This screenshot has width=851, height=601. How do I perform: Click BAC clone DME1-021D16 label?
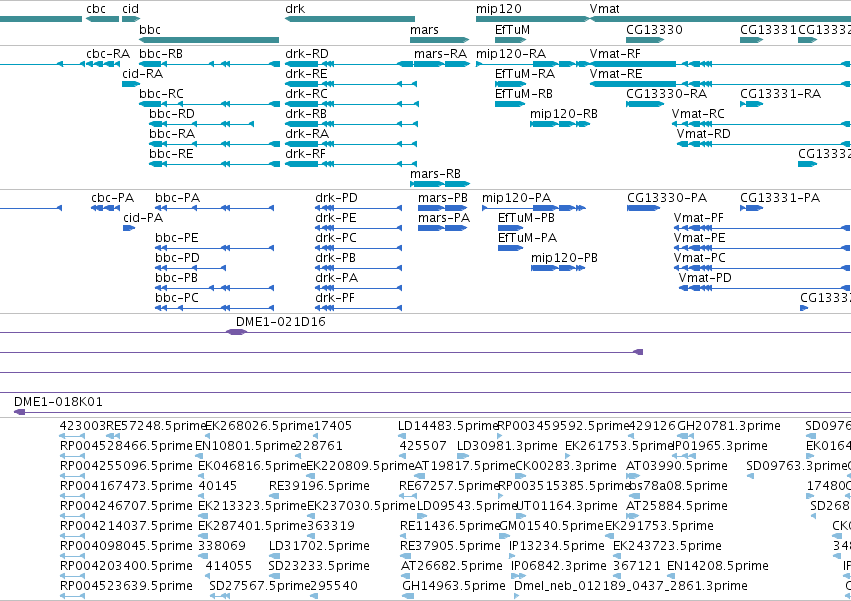[x=281, y=322]
